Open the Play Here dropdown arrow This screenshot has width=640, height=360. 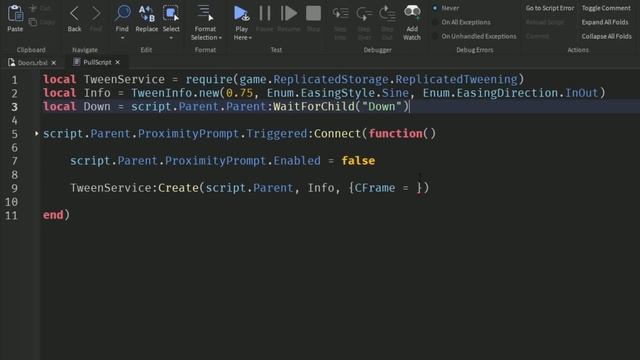click(x=250, y=38)
